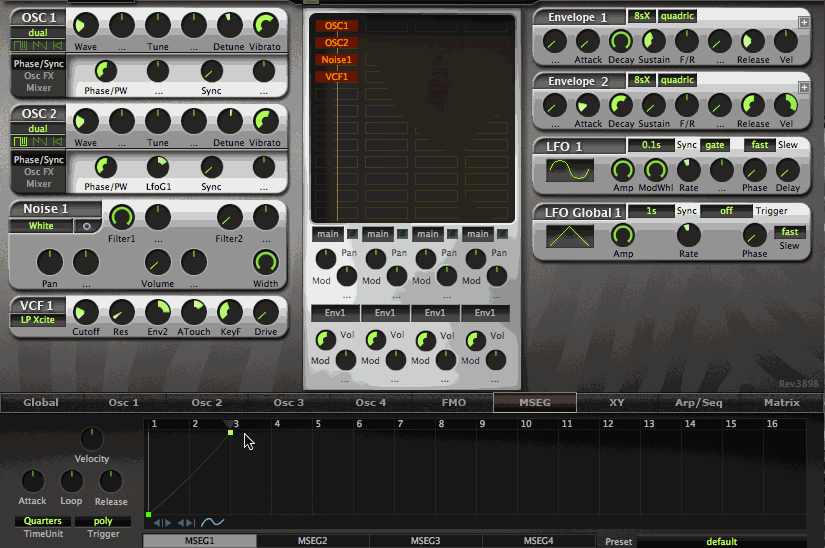Open Envelope 1 quadric mode dropdown
Screen dimensions: 825x548
click(x=677, y=16)
